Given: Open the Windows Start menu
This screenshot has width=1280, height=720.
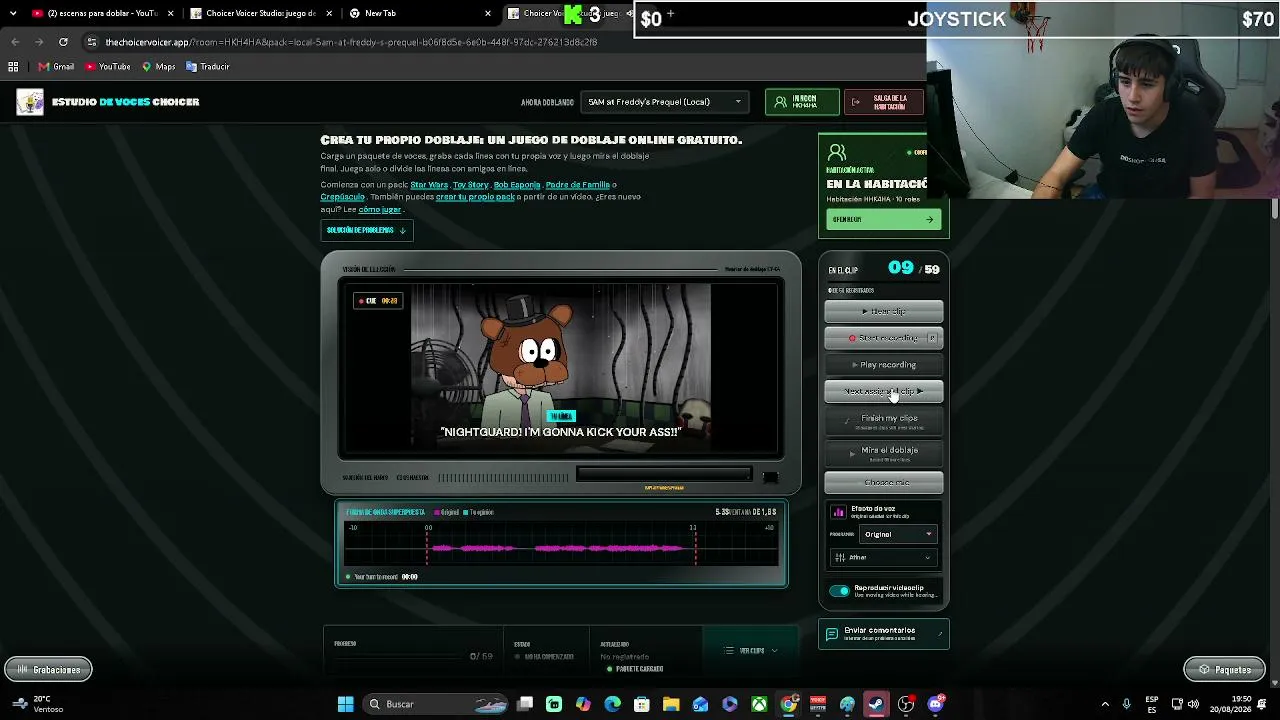Looking at the screenshot, I should [345, 704].
